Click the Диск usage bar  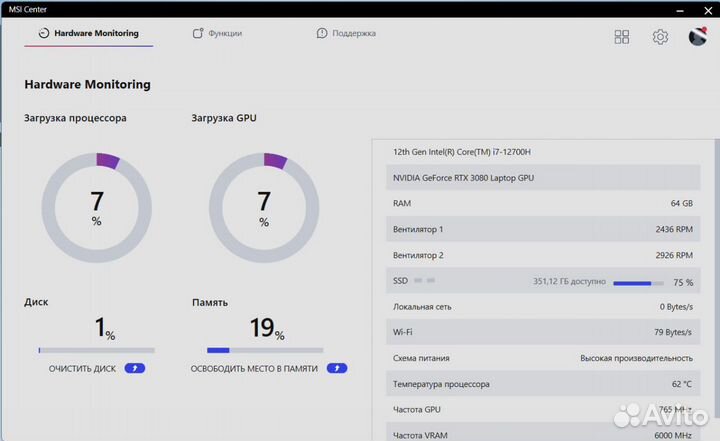96,350
